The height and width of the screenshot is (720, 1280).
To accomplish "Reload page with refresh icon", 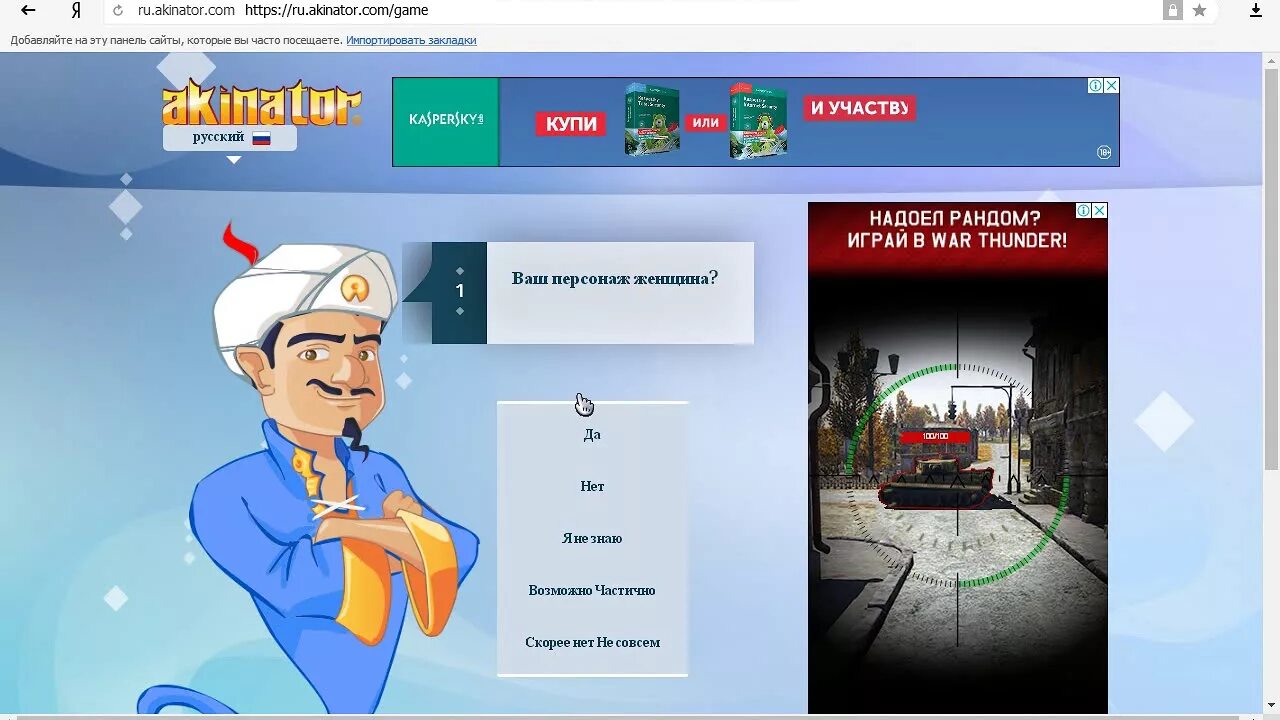I will point(118,10).
